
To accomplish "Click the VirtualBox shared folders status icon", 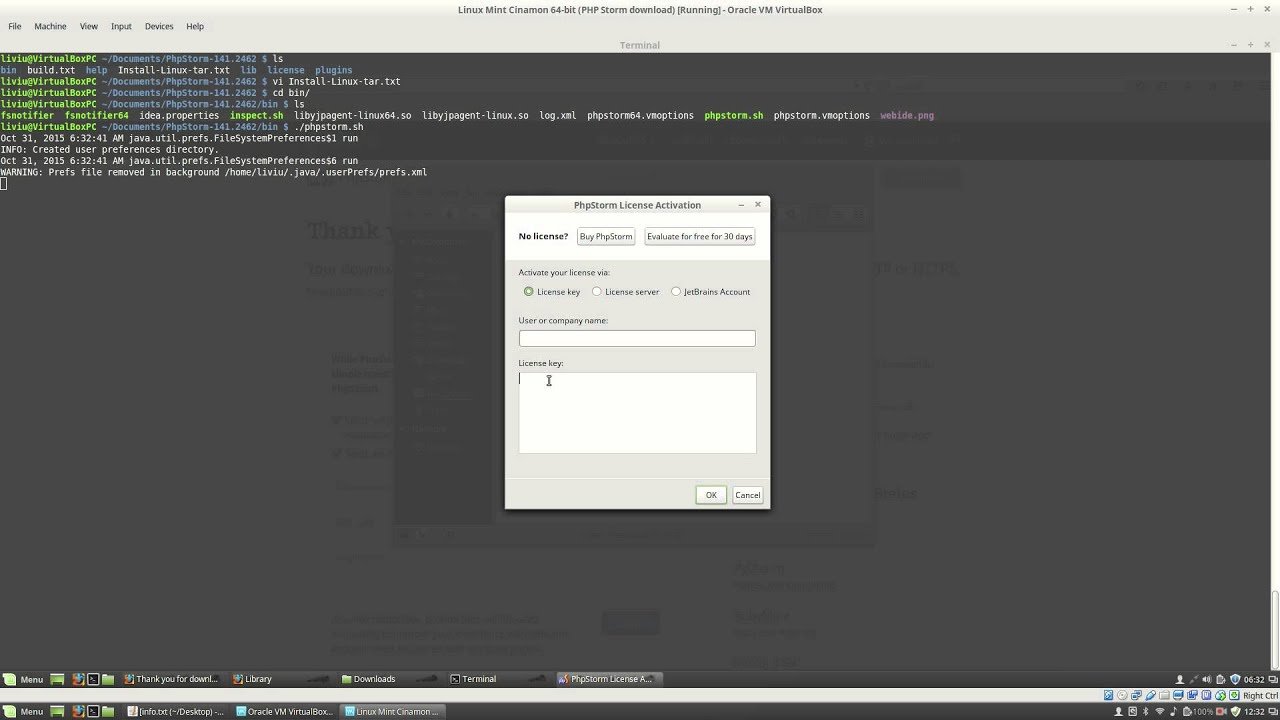I will 1164,695.
